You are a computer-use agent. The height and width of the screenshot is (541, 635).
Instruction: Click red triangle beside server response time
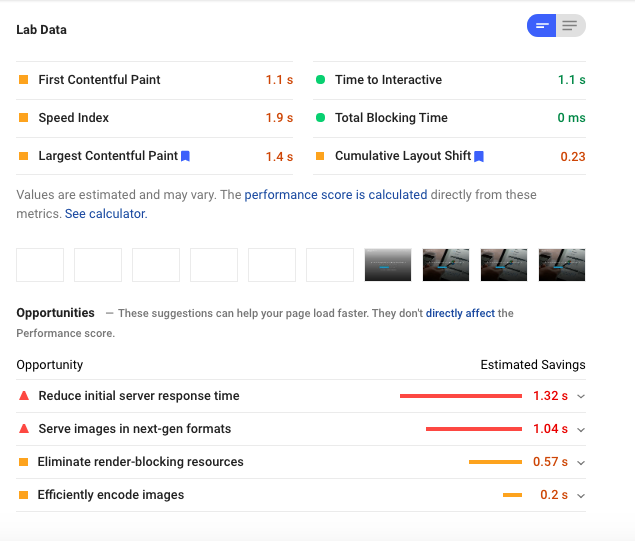pyautogui.click(x=24, y=395)
